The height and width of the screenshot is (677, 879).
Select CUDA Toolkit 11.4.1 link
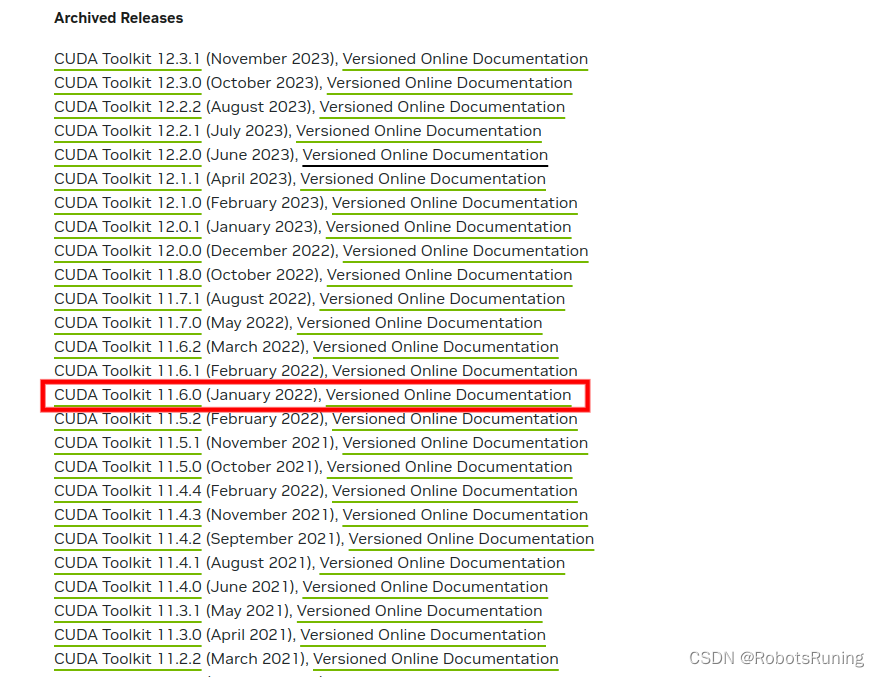(x=128, y=563)
